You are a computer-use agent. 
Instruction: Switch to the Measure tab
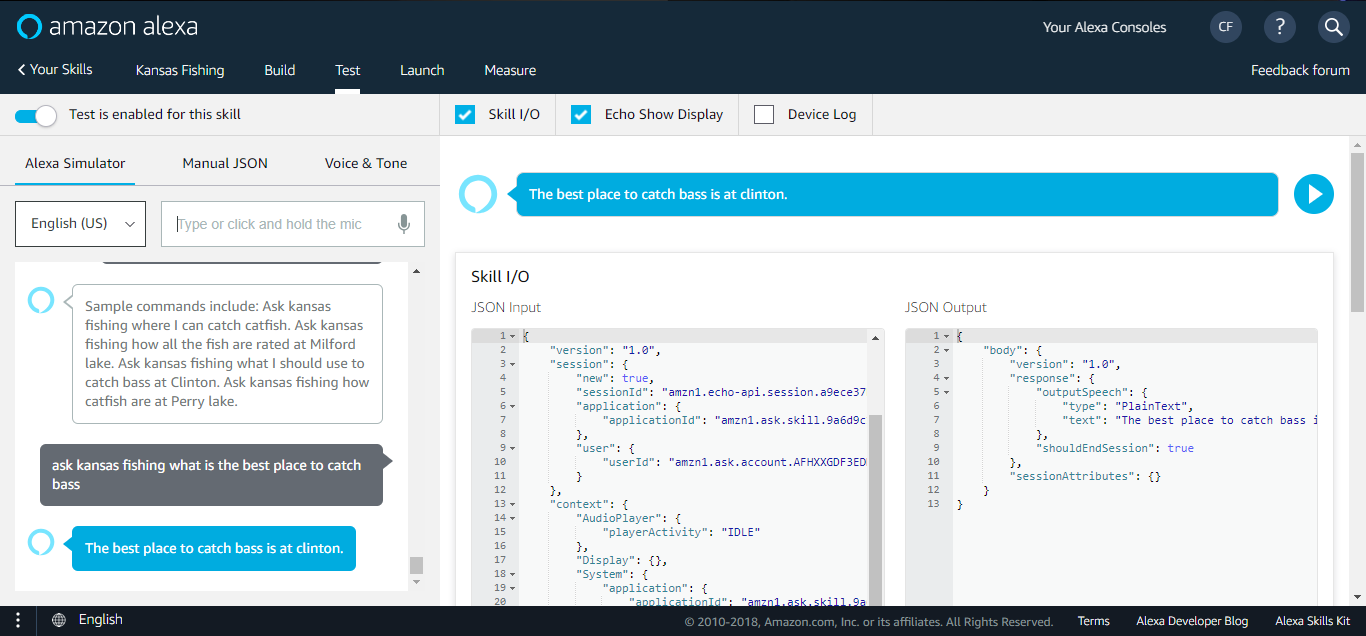[x=510, y=70]
